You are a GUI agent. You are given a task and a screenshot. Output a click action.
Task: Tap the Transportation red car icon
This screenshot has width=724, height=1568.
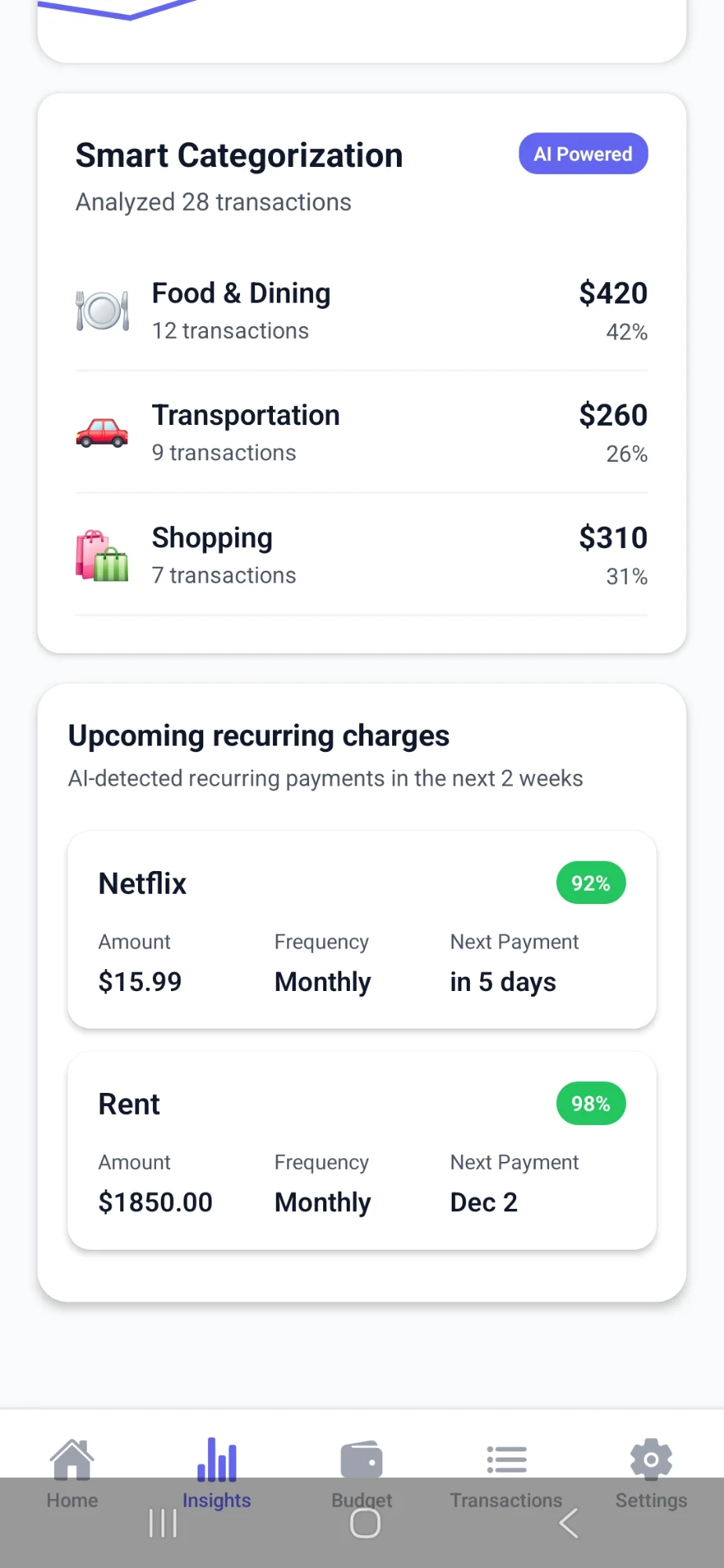tap(102, 433)
